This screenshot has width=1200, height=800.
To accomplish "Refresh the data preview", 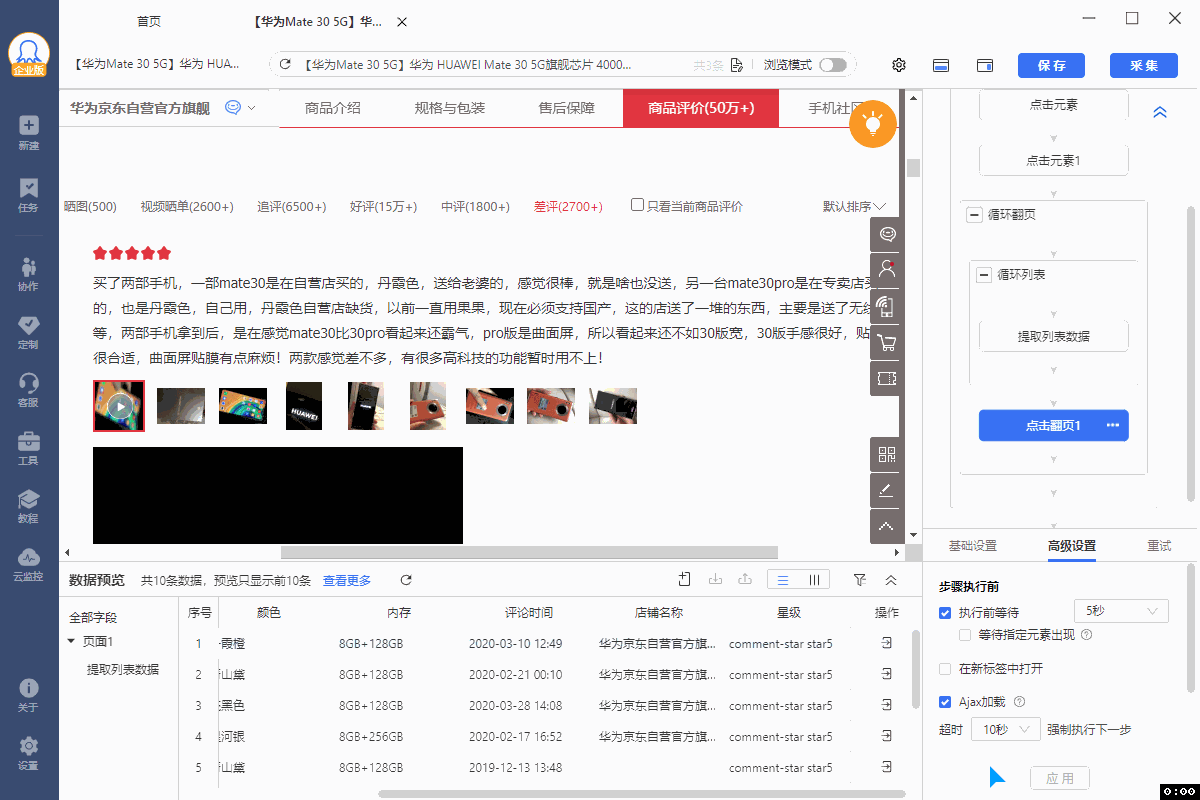I will click(406, 580).
